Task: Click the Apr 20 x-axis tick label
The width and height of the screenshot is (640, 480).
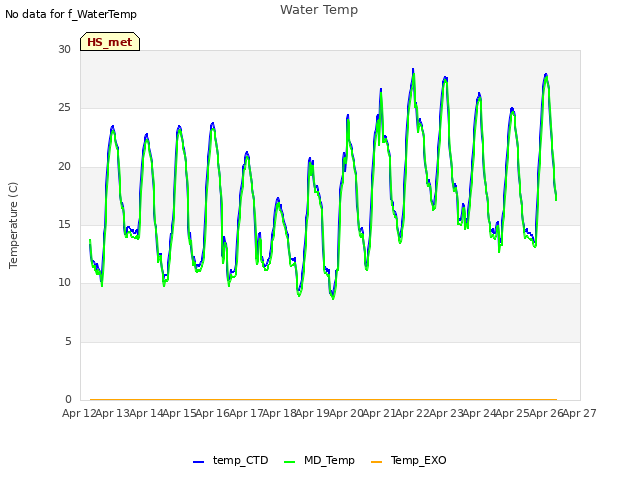Action: [346, 413]
